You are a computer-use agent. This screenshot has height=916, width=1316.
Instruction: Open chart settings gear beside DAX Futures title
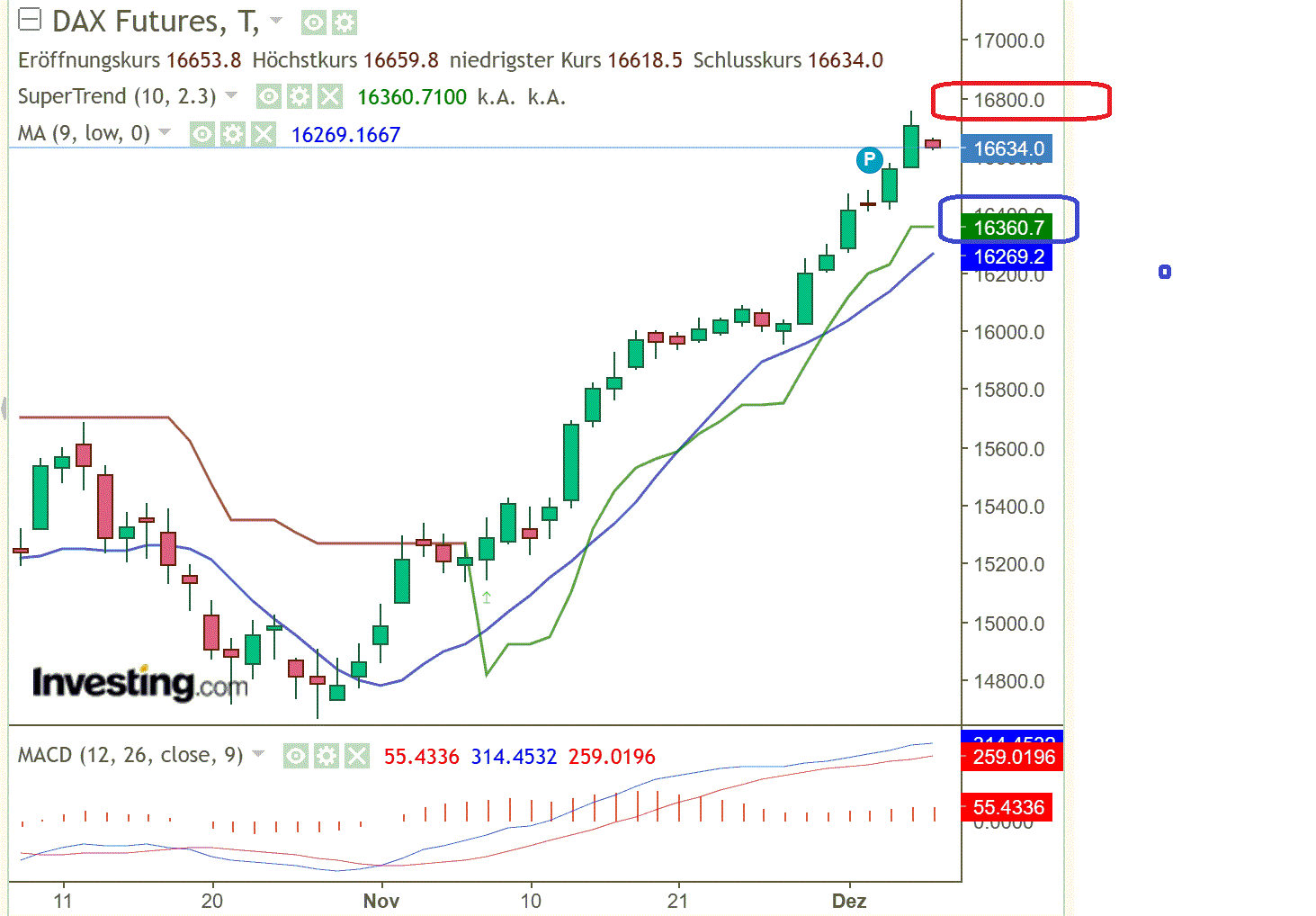click(344, 23)
